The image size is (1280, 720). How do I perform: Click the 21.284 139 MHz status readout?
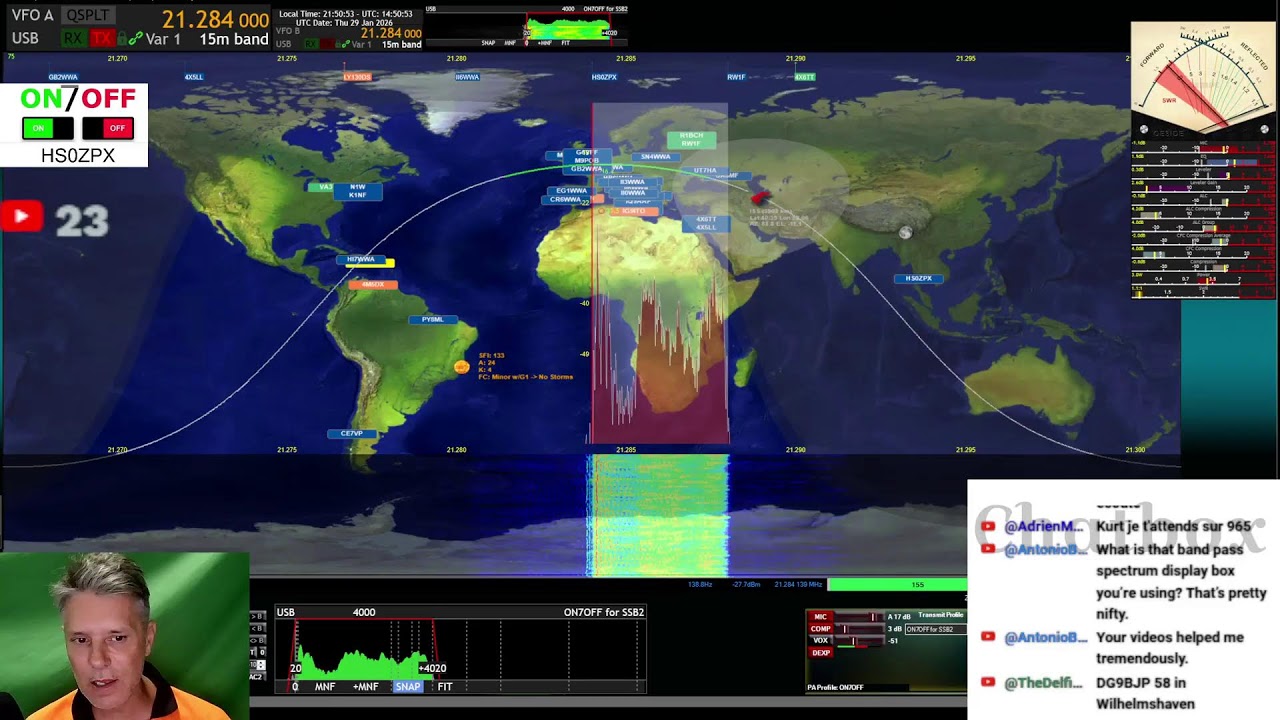pos(797,584)
